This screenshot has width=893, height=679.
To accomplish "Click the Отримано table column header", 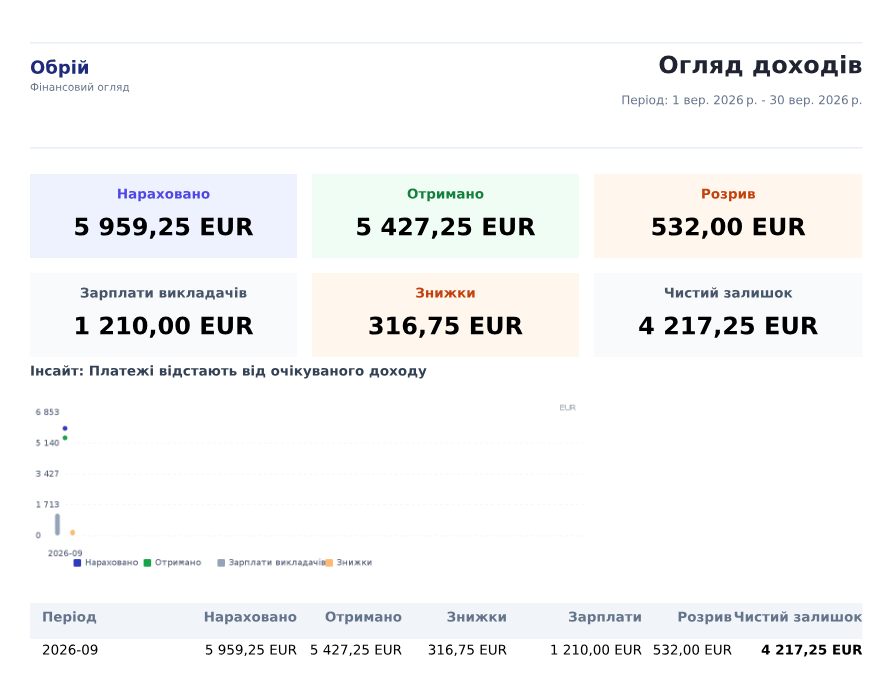I will click(x=363, y=617).
